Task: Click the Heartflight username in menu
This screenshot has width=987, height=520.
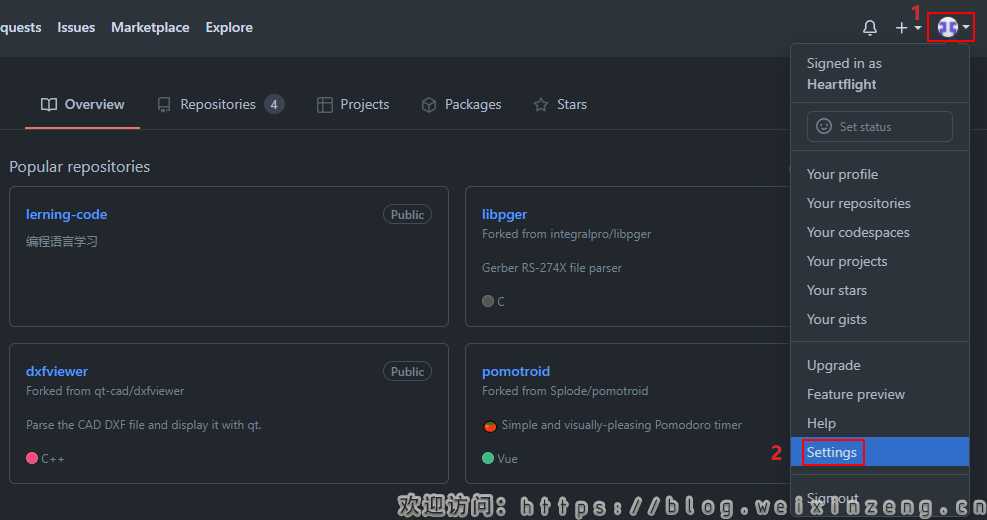Action: coord(841,84)
